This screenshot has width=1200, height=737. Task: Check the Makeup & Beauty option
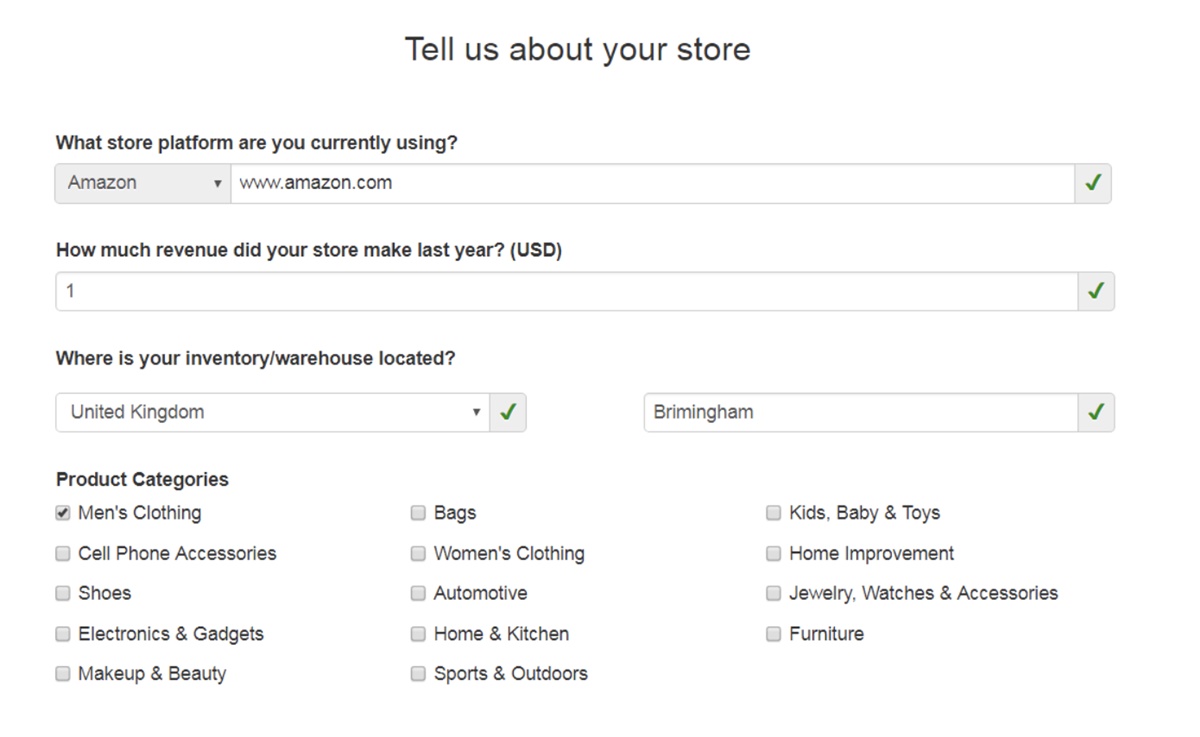[63, 674]
